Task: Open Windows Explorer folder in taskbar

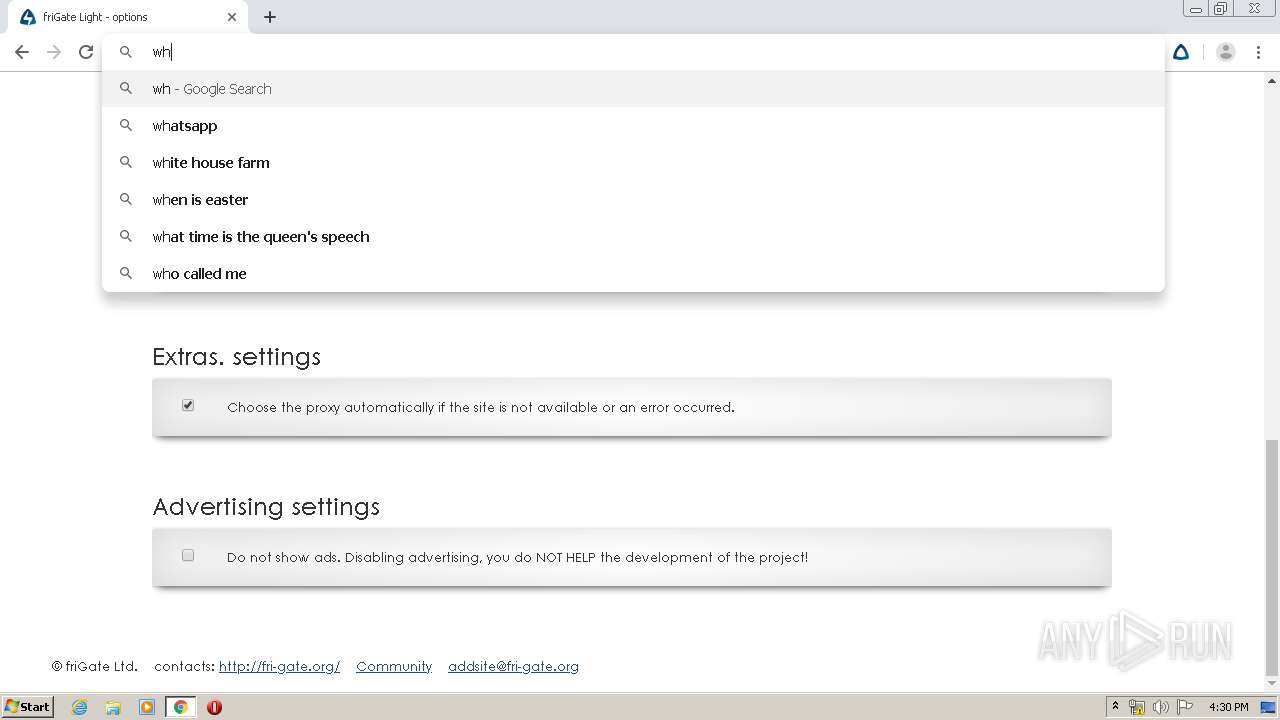Action: point(113,707)
